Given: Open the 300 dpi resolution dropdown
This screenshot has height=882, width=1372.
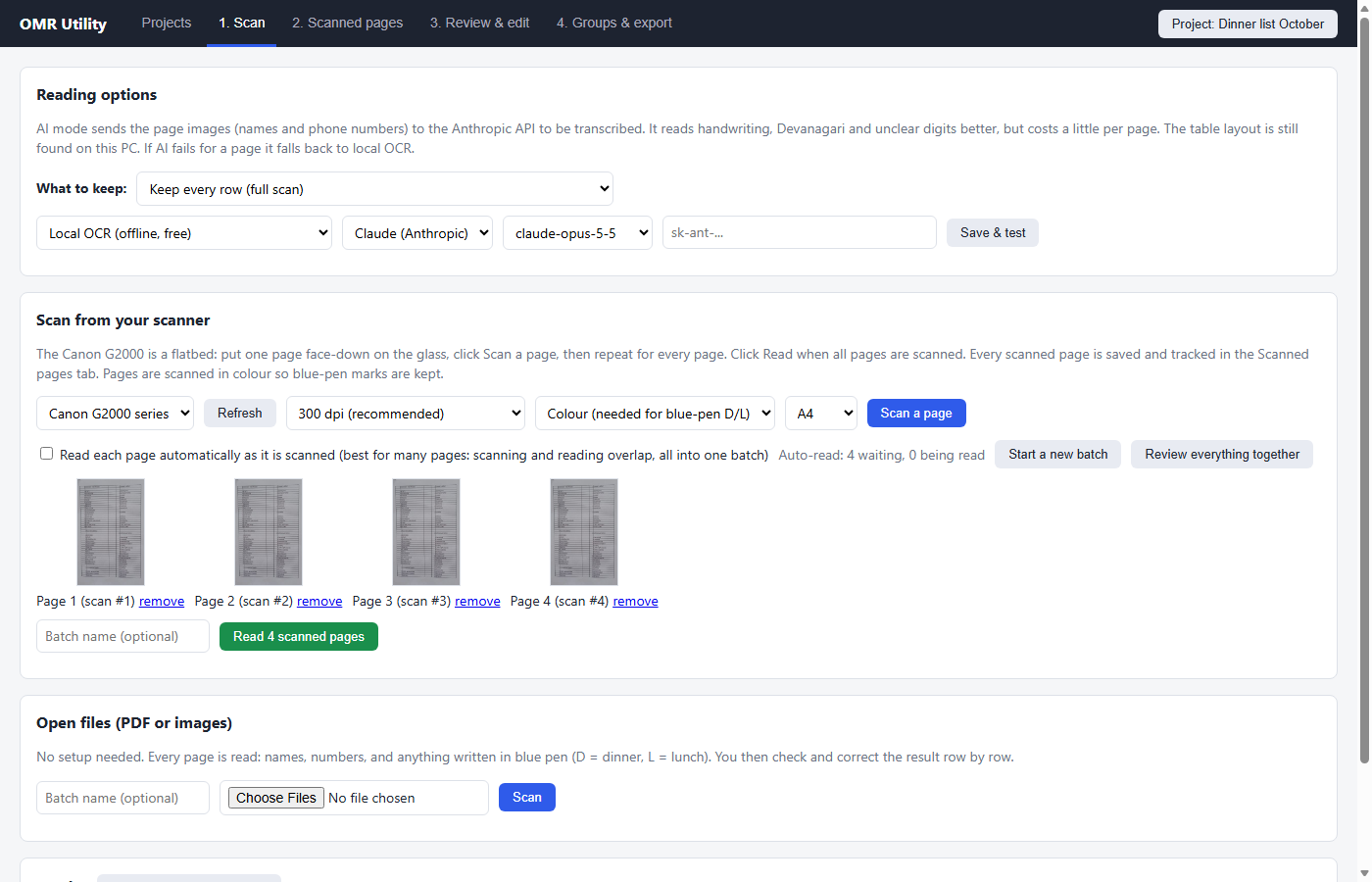Looking at the screenshot, I should pyautogui.click(x=406, y=414).
